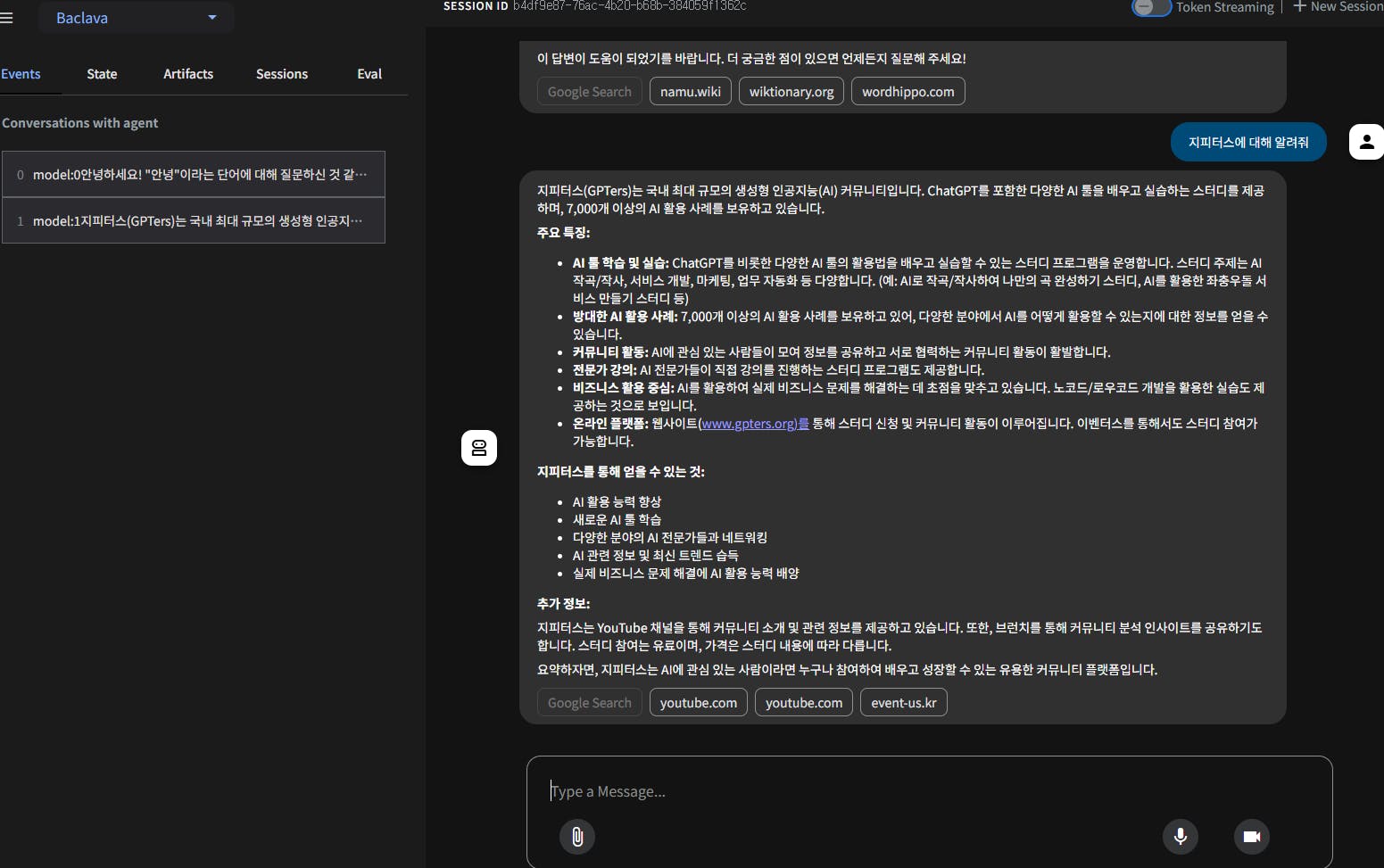Select event 0 starting with model:0안녕하세요
The image size is (1384, 868).
point(194,175)
